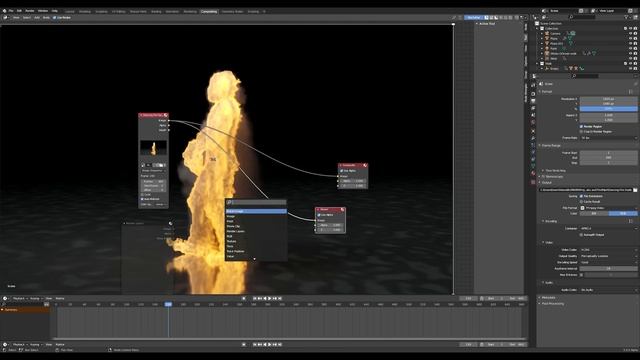Click the outliner filter funnel icon
640x360 pixels.
(626, 17)
